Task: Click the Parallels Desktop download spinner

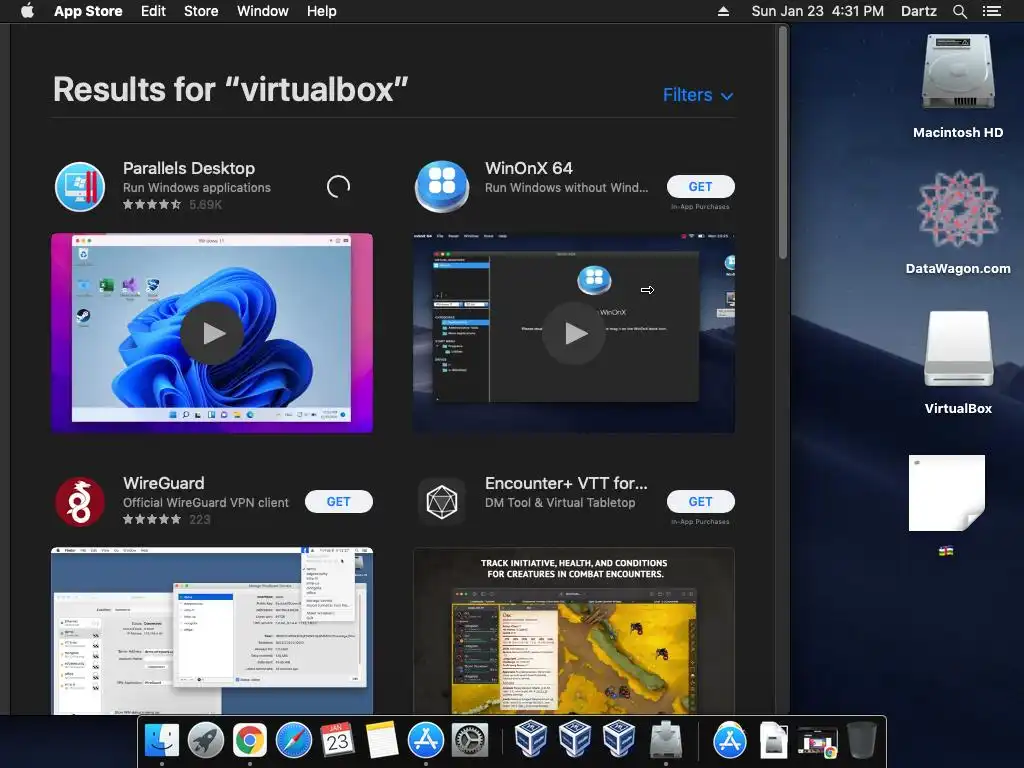Action: click(x=338, y=187)
